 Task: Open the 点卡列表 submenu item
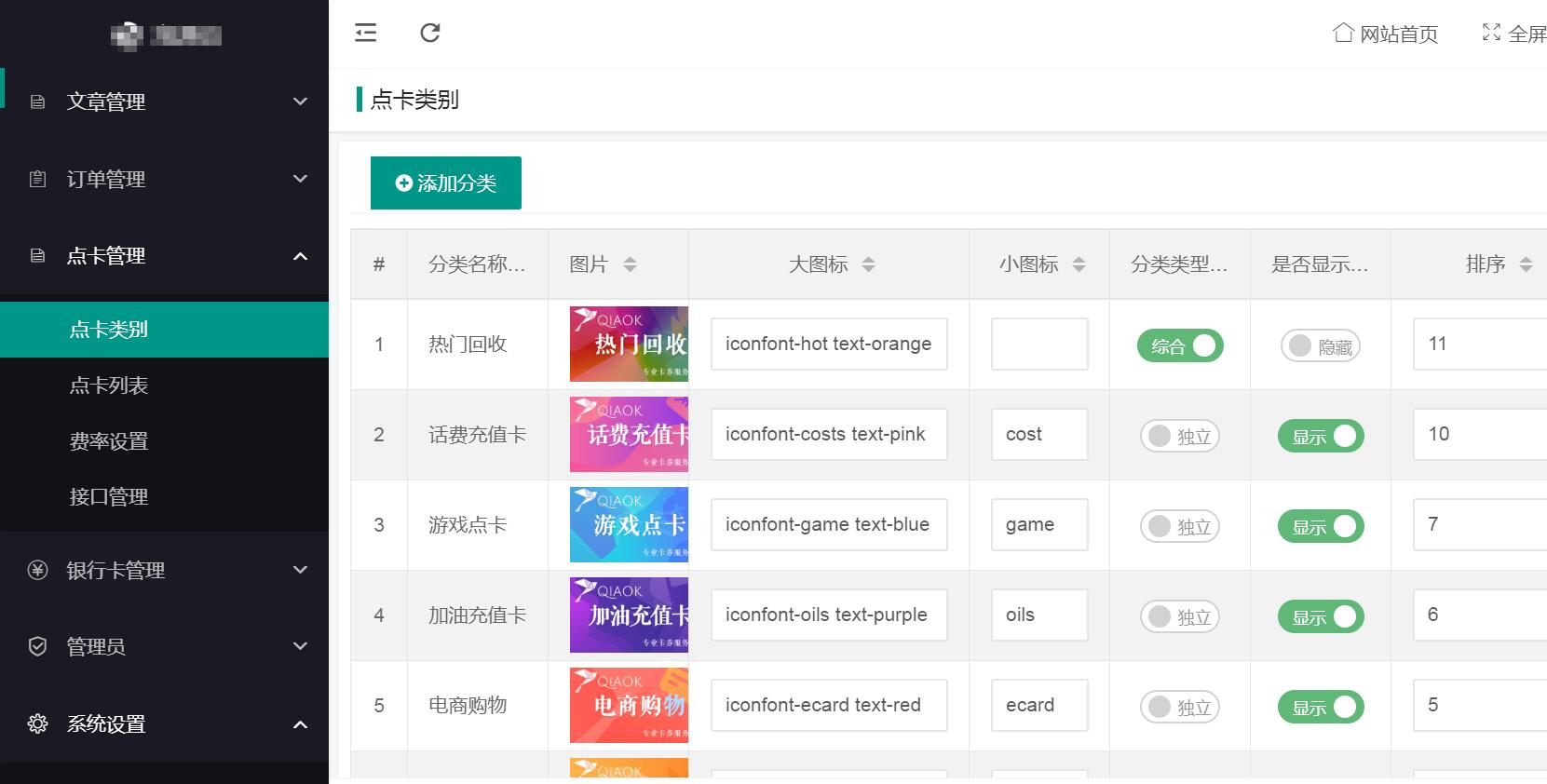pos(109,385)
